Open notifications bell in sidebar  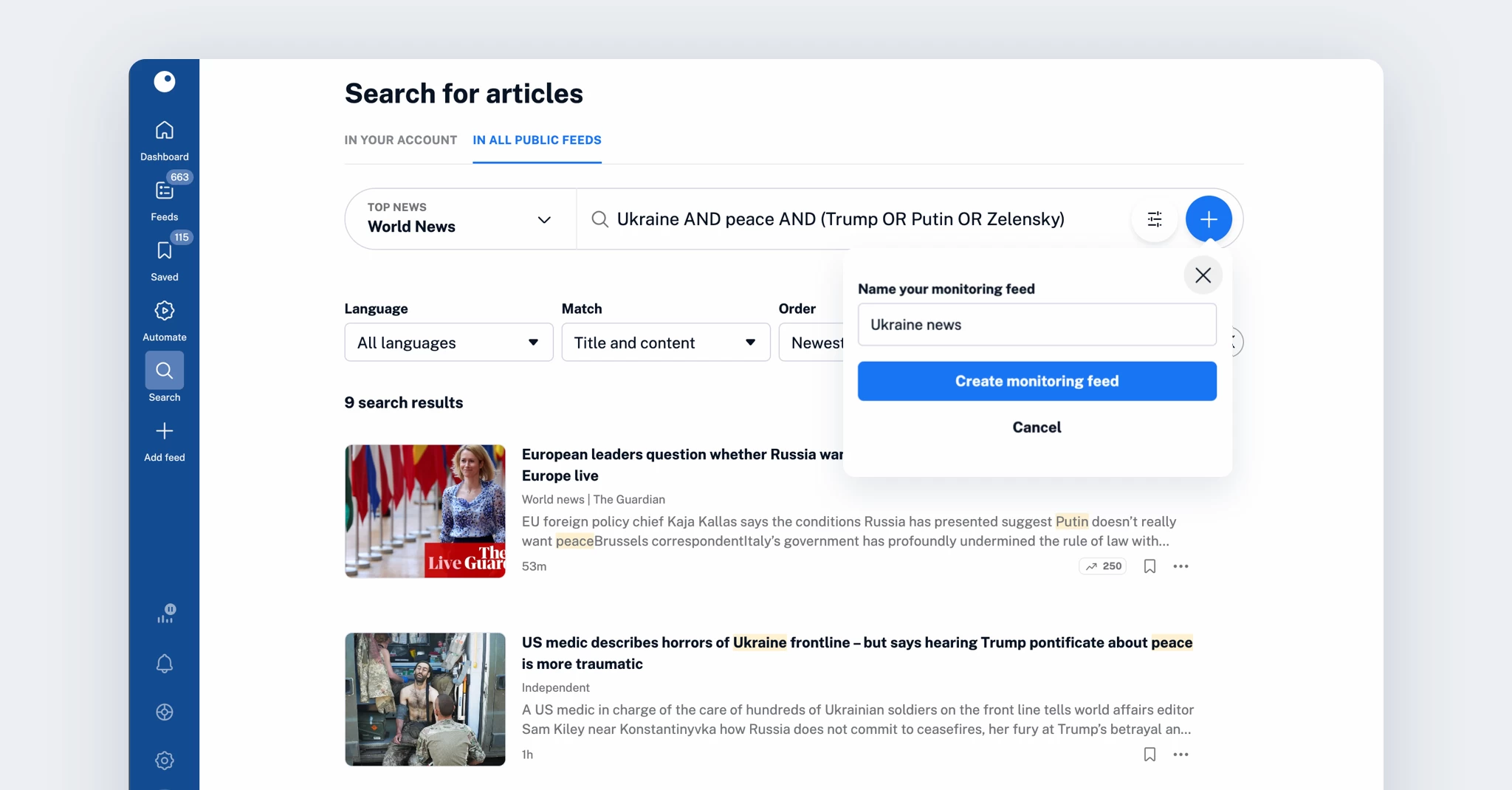[165, 663]
